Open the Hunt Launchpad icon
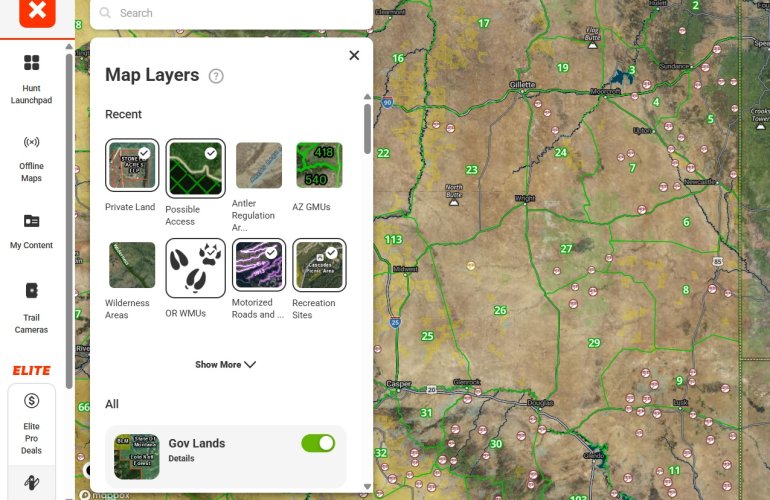The image size is (770, 500). pos(31,64)
